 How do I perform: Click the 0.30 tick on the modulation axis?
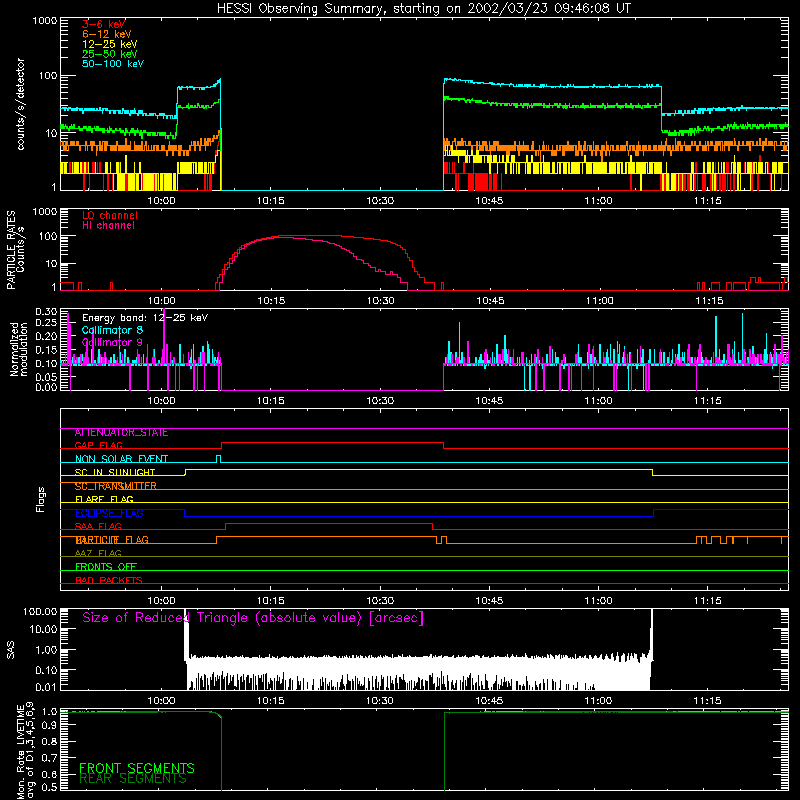pos(46,312)
